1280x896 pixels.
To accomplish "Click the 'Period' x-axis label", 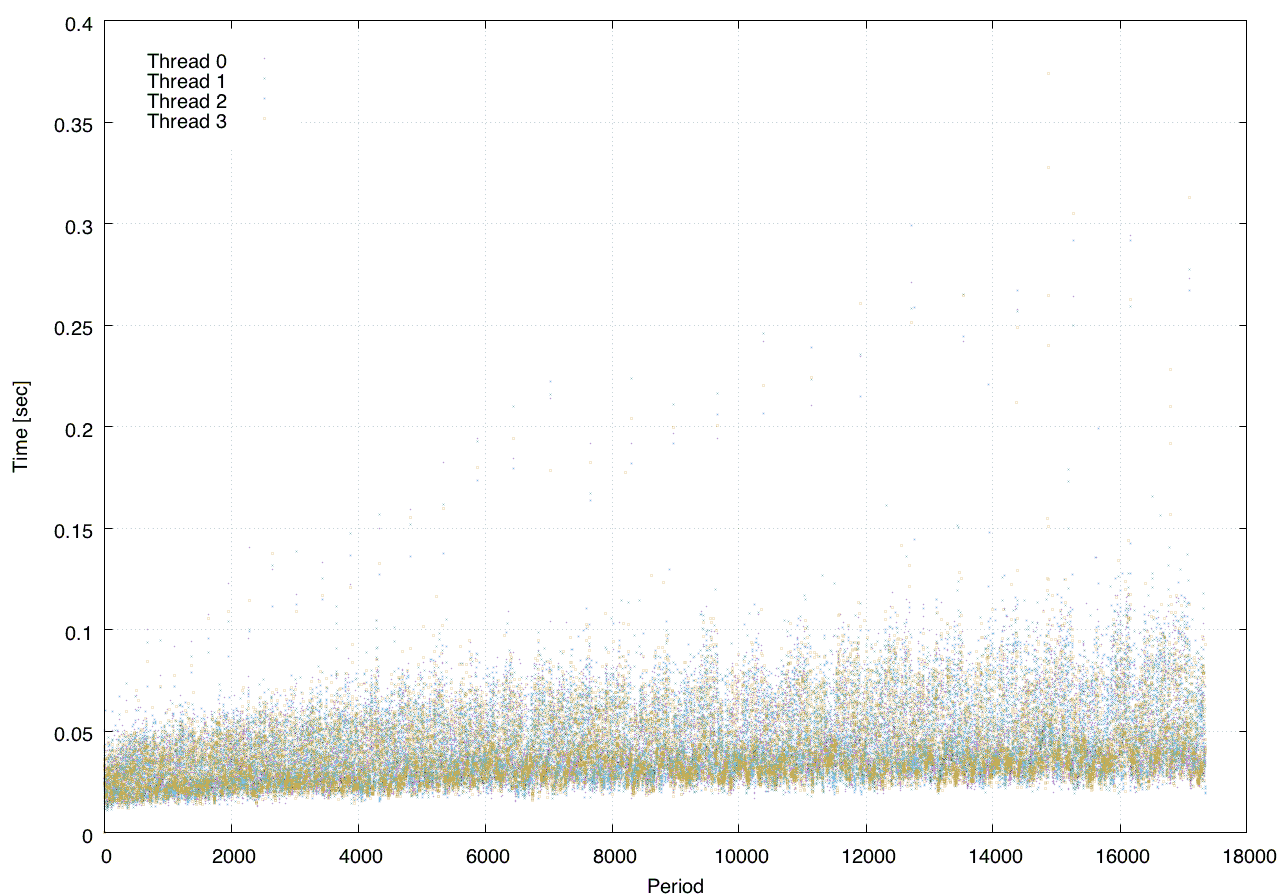I will [675, 886].
